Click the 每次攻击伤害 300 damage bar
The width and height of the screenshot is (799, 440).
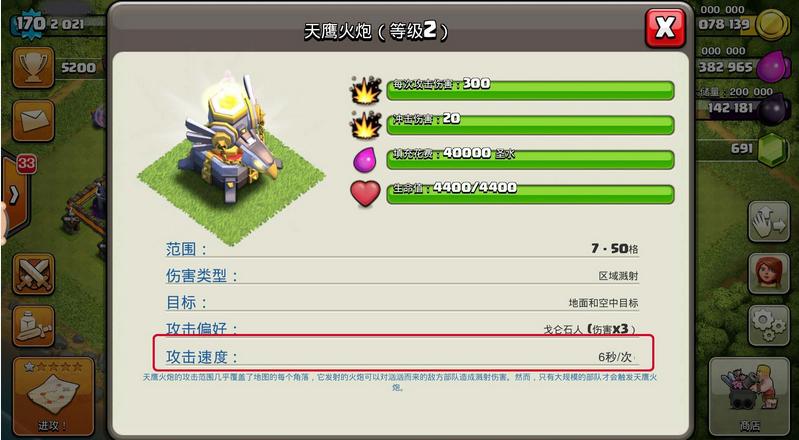coord(530,90)
